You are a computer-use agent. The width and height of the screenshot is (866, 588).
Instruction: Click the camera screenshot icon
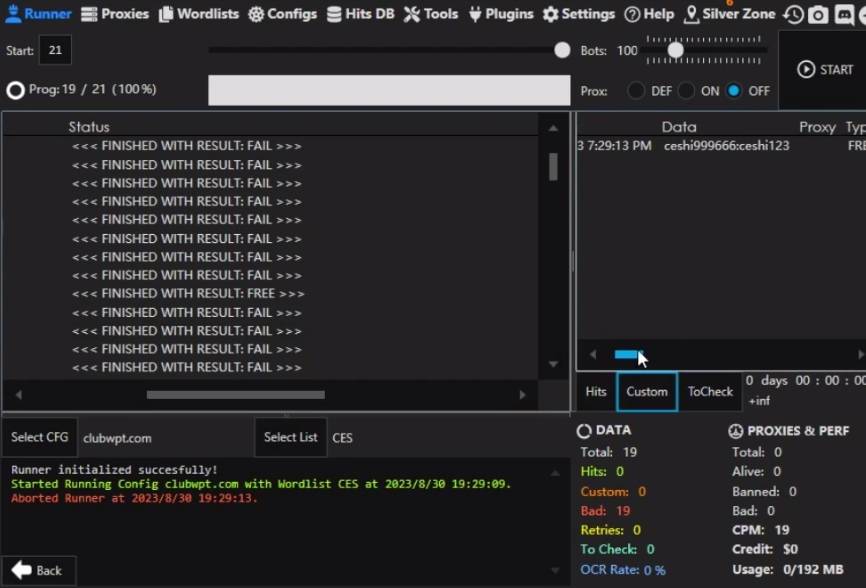[818, 15]
